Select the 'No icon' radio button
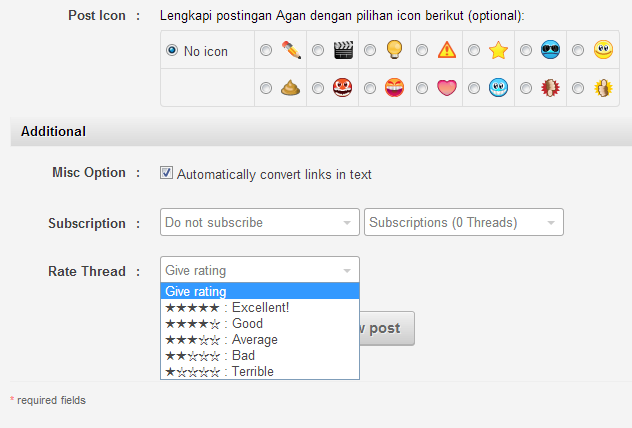632x428 pixels. coord(172,50)
